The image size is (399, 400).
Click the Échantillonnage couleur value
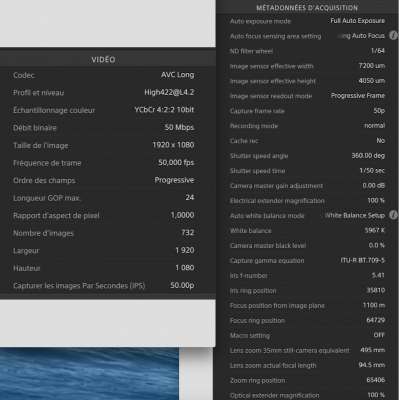point(164,110)
